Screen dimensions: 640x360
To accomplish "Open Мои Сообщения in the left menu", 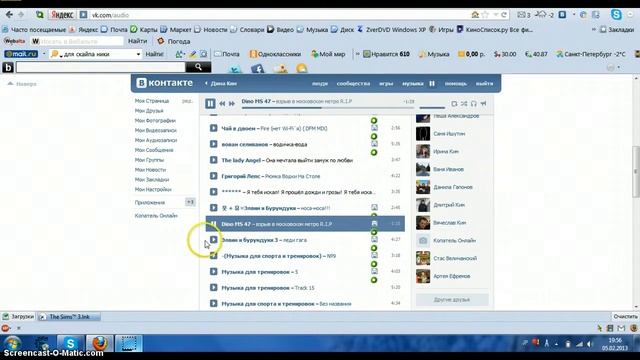I will pos(154,150).
